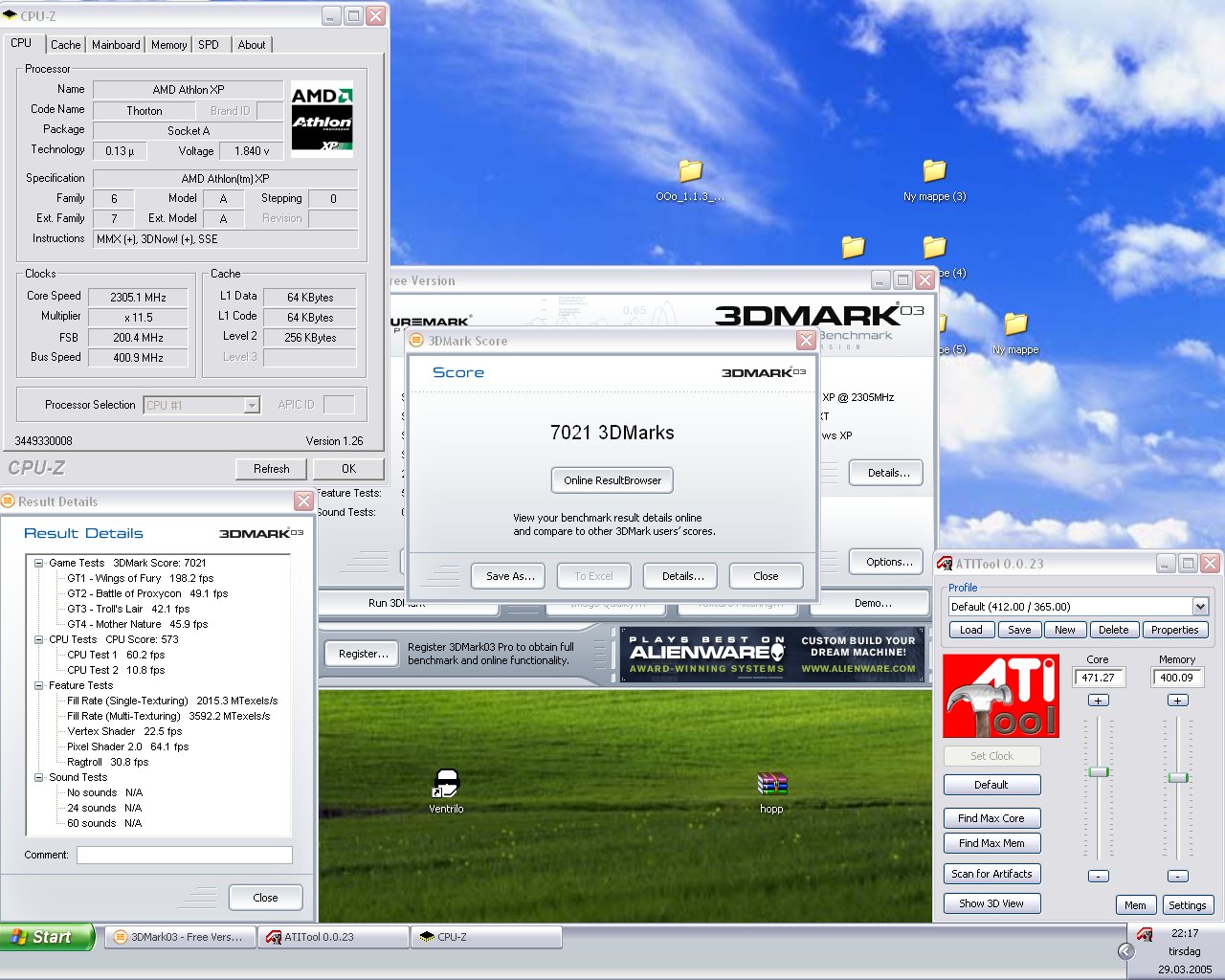Image resolution: width=1225 pixels, height=980 pixels.
Task: Click Scan for Artifacts in ATITool
Action: click(x=991, y=874)
